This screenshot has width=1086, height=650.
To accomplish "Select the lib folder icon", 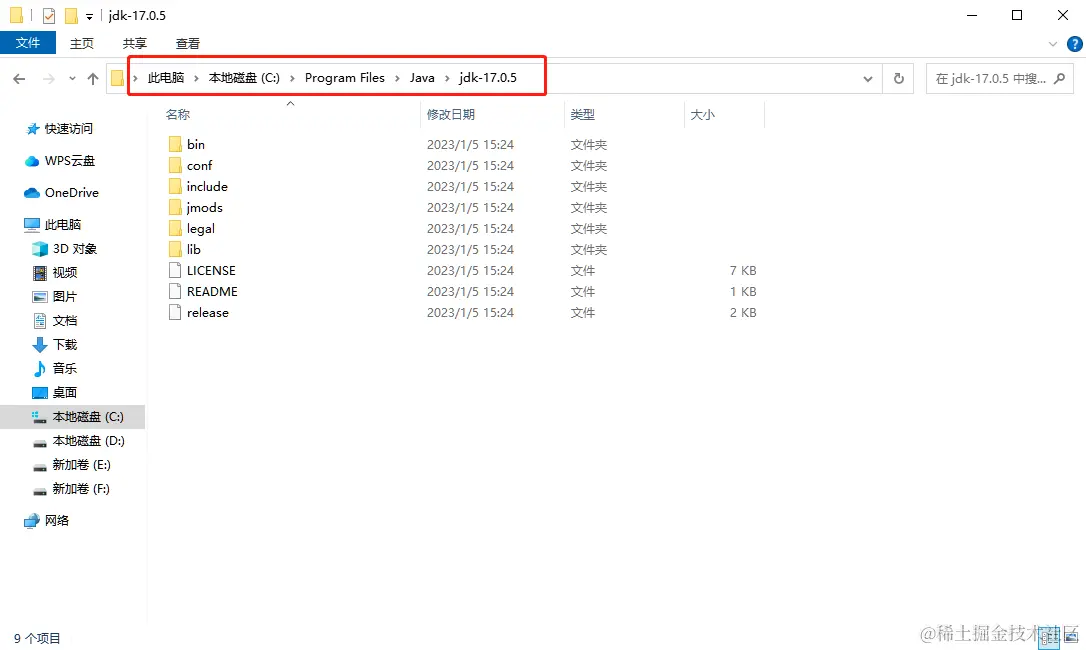I will tap(175, 249).
